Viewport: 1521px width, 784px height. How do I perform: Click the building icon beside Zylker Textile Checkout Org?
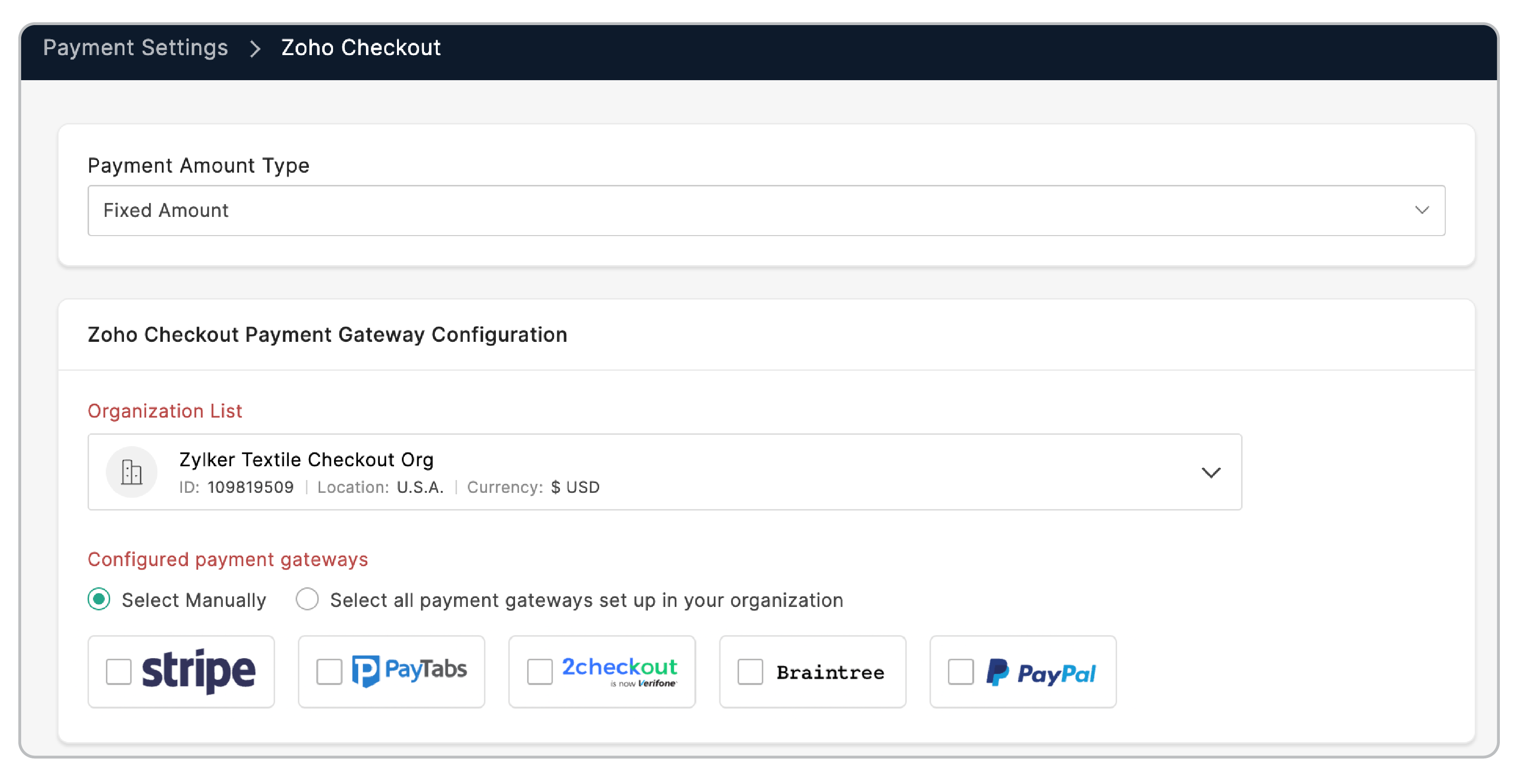click(132, 472)
